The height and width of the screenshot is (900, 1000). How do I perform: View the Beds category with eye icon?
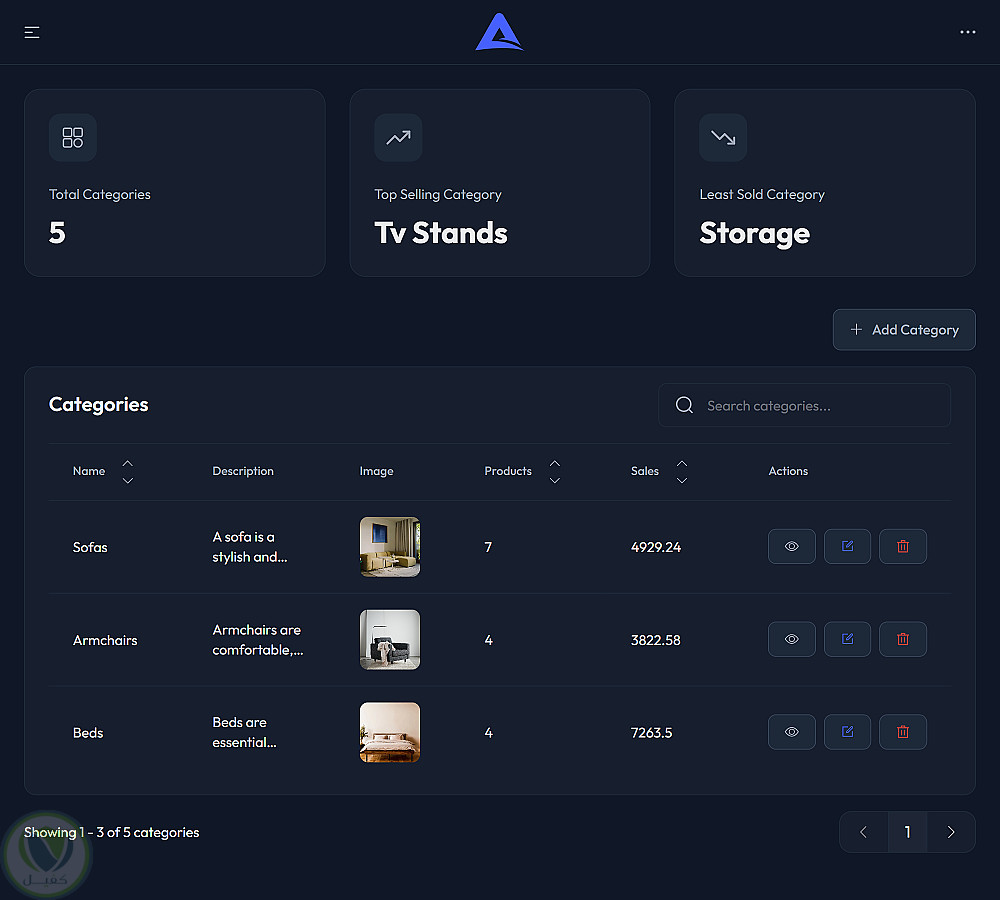tap(791, 732)
